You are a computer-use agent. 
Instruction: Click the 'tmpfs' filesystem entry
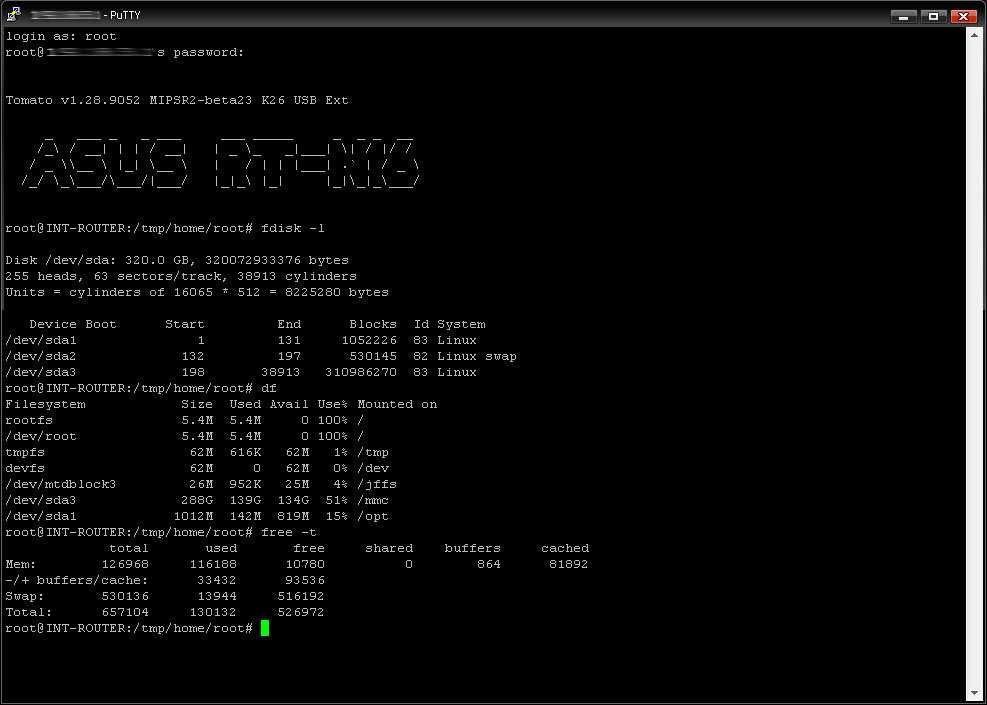pyautogui.click(x=25, y=453)
